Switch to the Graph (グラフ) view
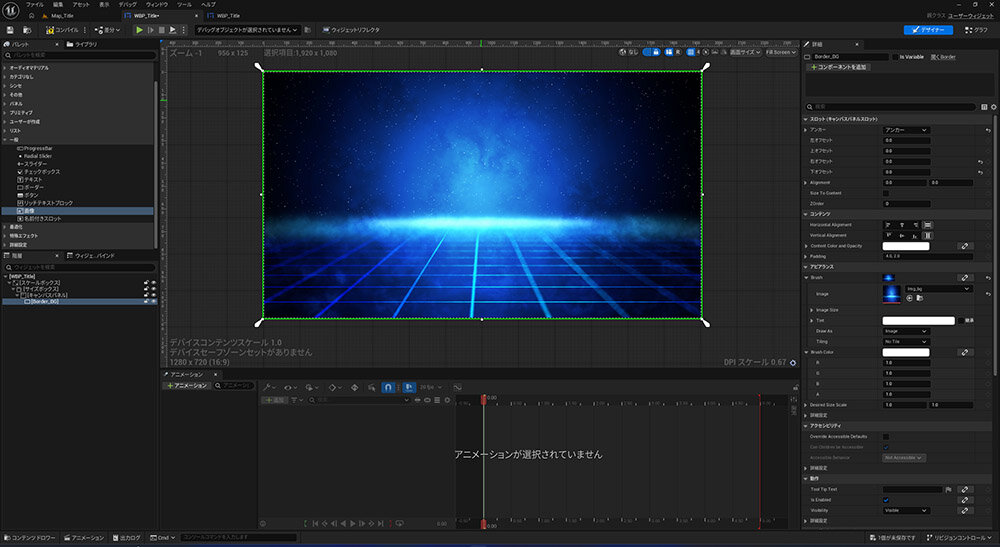The height and width of the screenshot is (547, 1000). [x=975, y=30]
